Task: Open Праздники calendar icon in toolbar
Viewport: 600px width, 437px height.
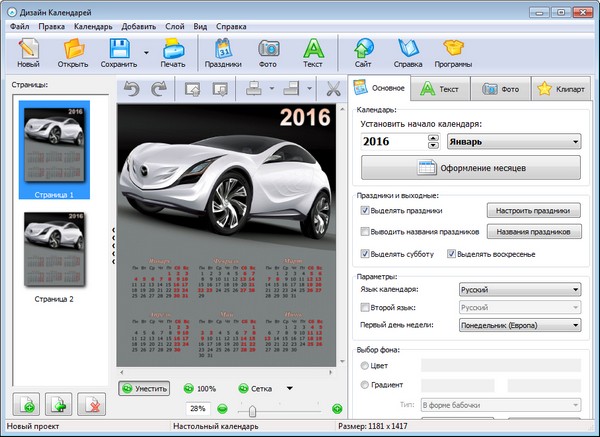Action: point(223,53)
